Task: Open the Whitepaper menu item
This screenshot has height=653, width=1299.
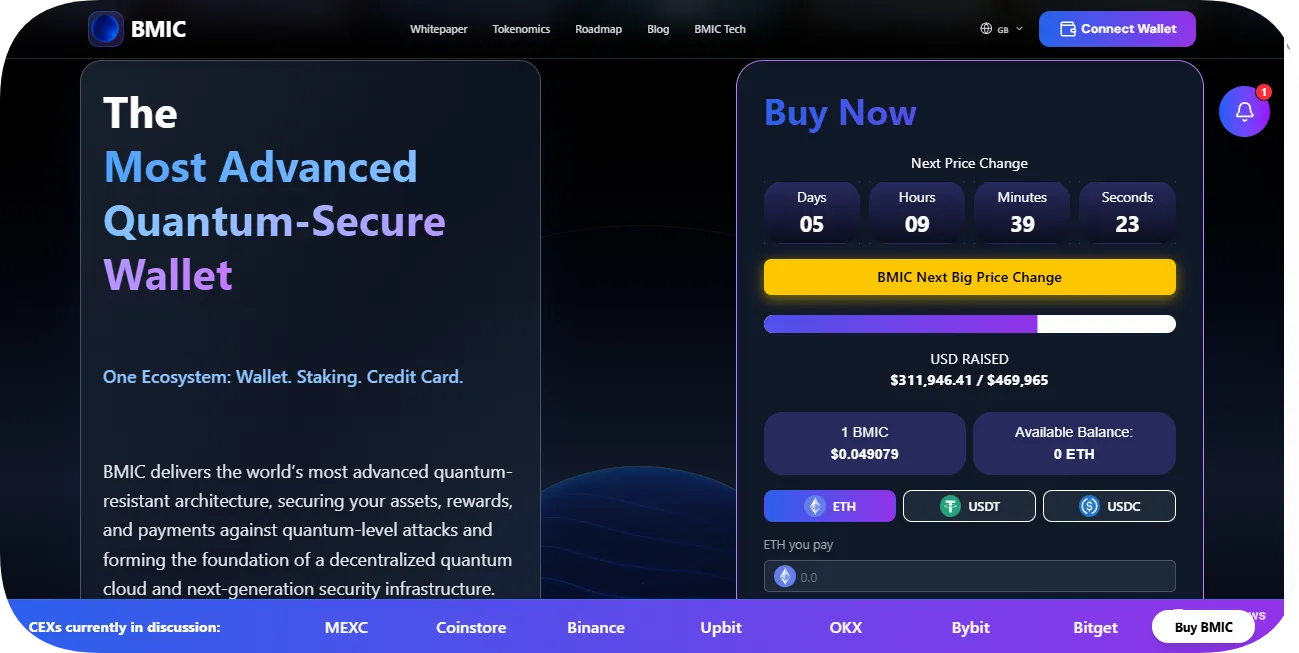Action: 439,29
